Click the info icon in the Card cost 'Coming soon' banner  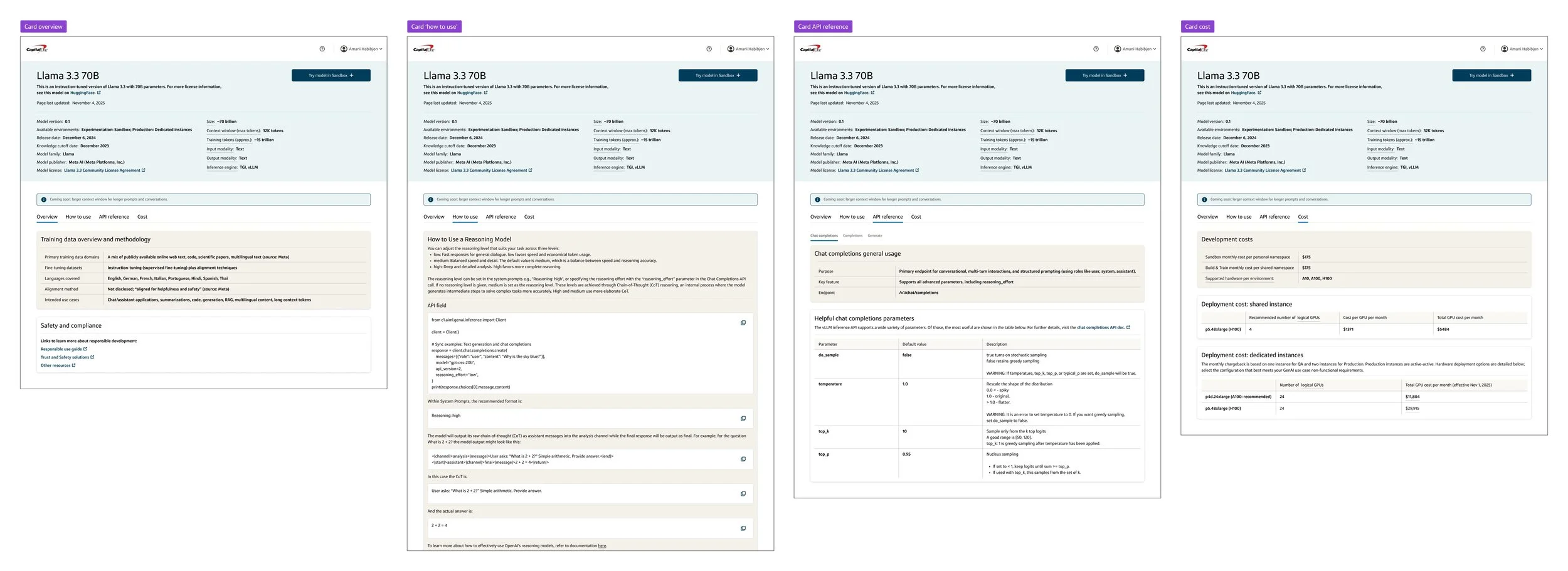tap(1204, 200)
